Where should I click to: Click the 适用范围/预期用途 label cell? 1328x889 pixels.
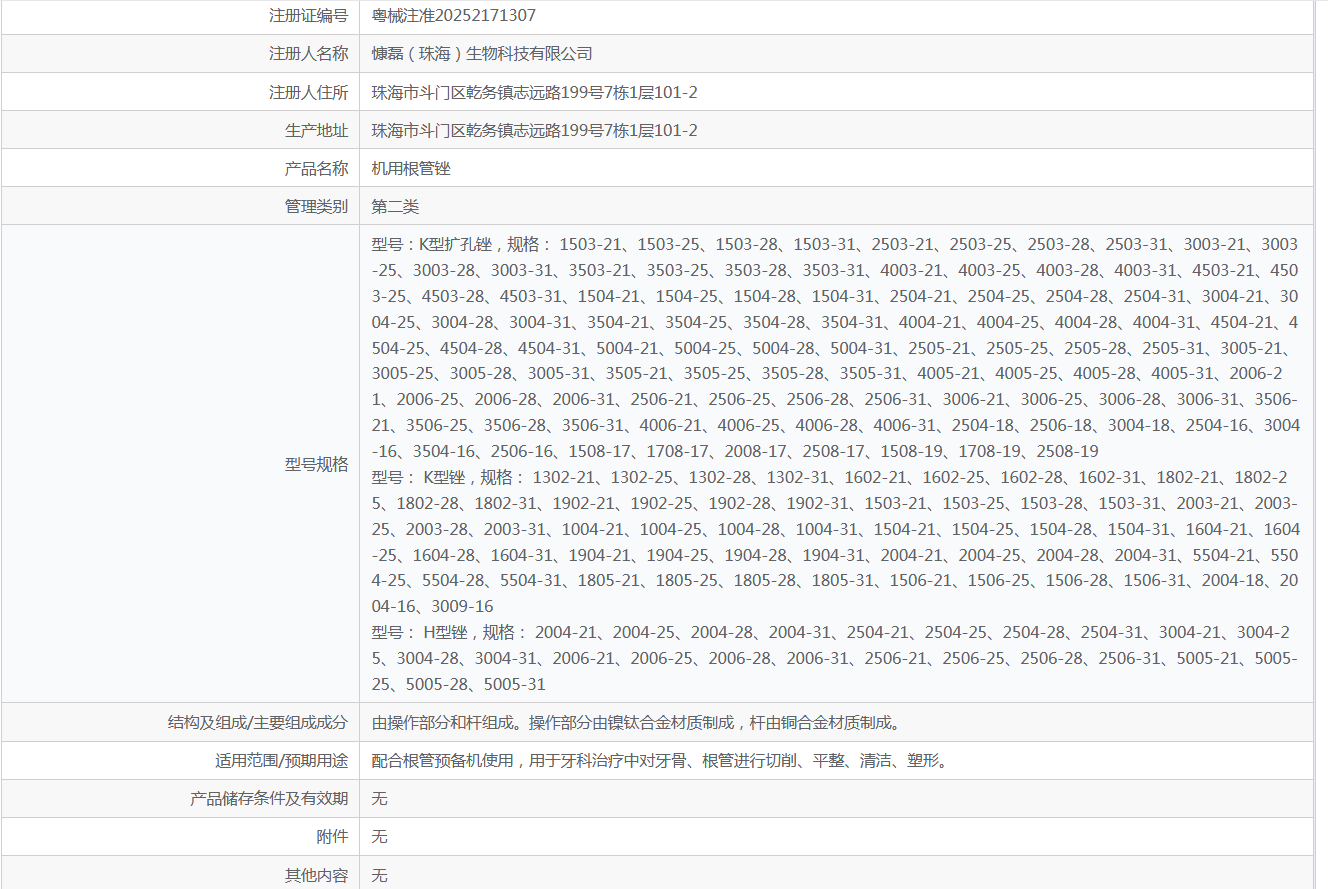180,760
